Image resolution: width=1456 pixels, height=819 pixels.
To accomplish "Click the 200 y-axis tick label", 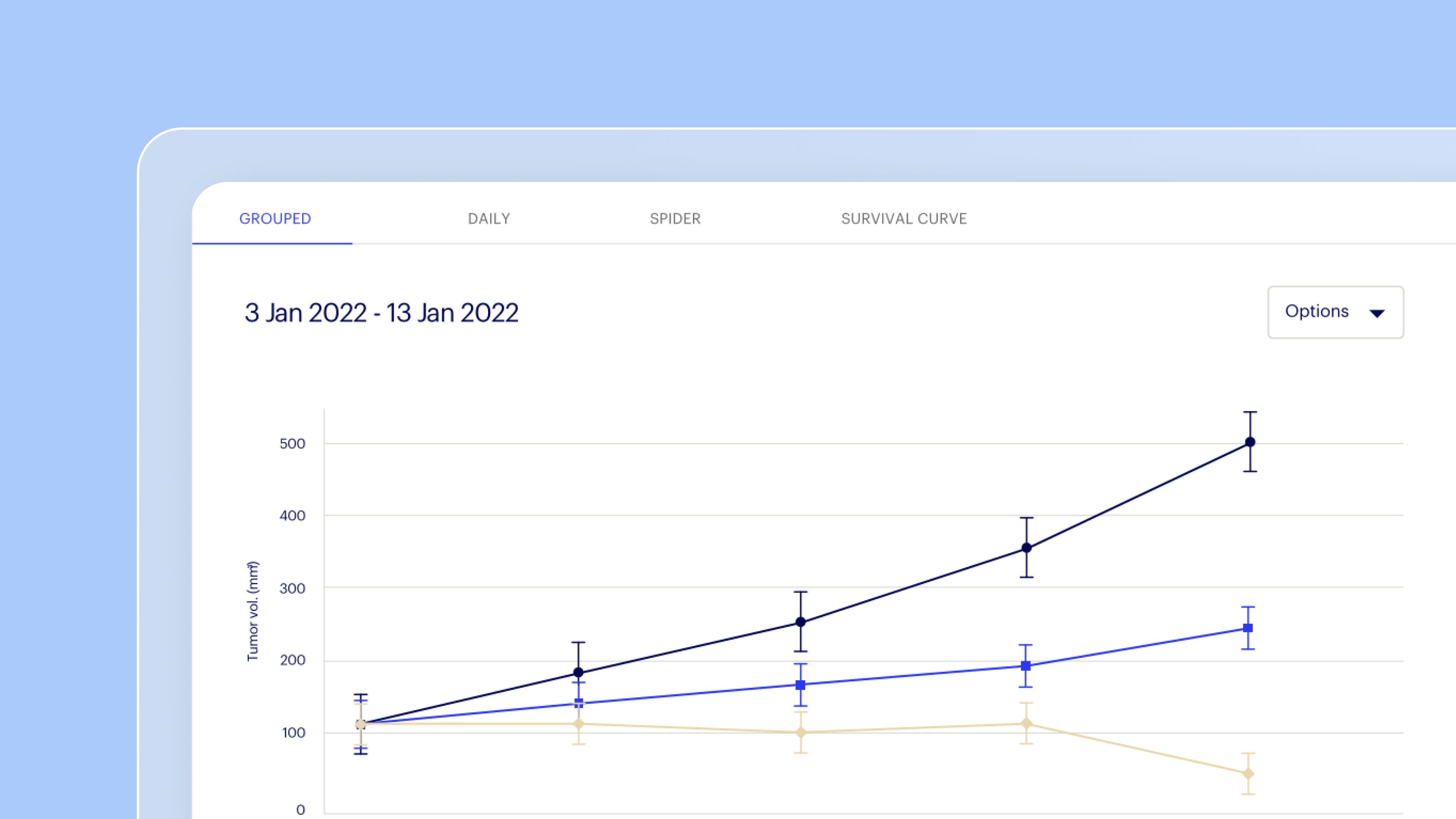I will (292, 660).
